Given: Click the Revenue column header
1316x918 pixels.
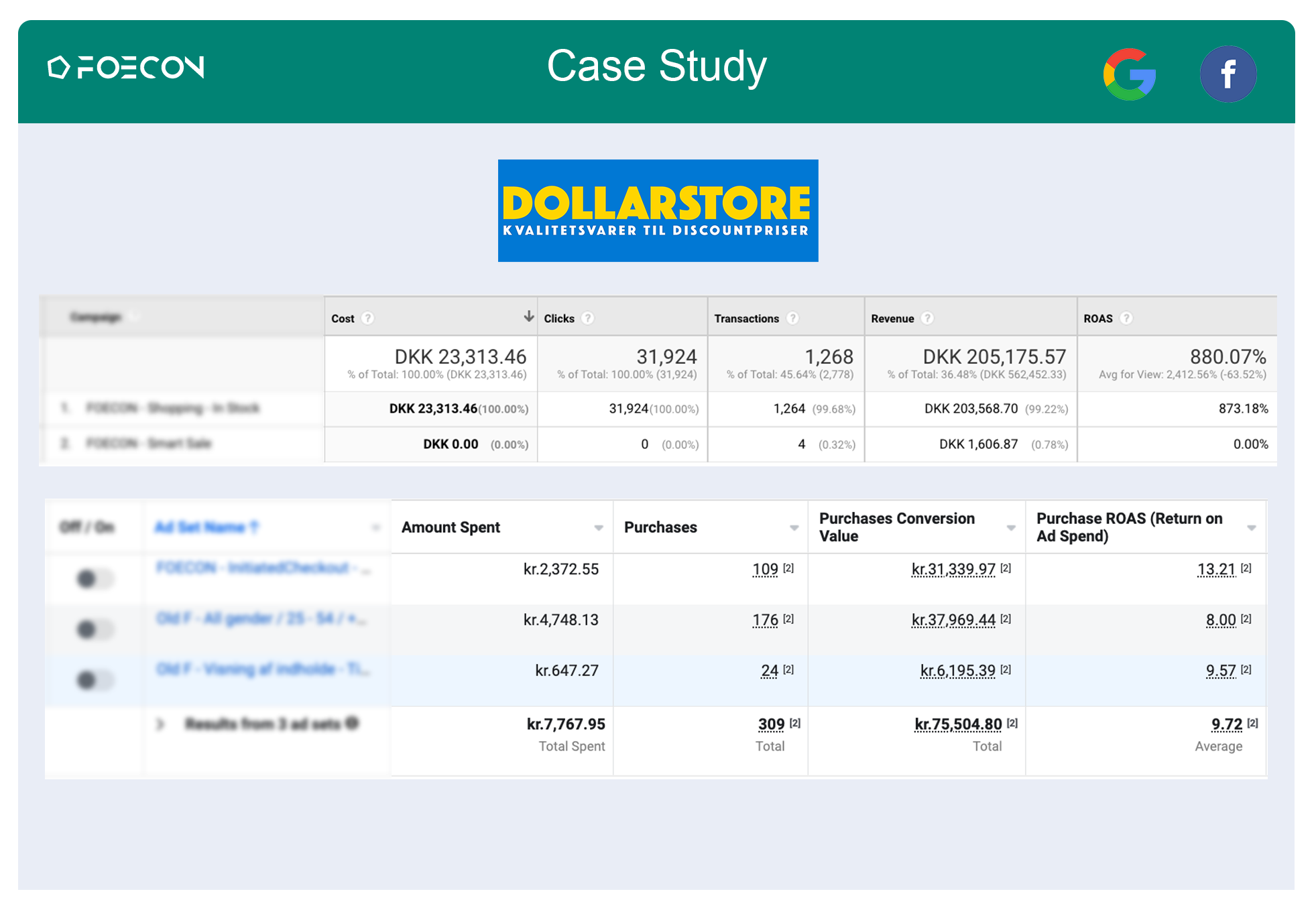Looking at the screenshot, I should pyautogui.click(x=892, y=319).
